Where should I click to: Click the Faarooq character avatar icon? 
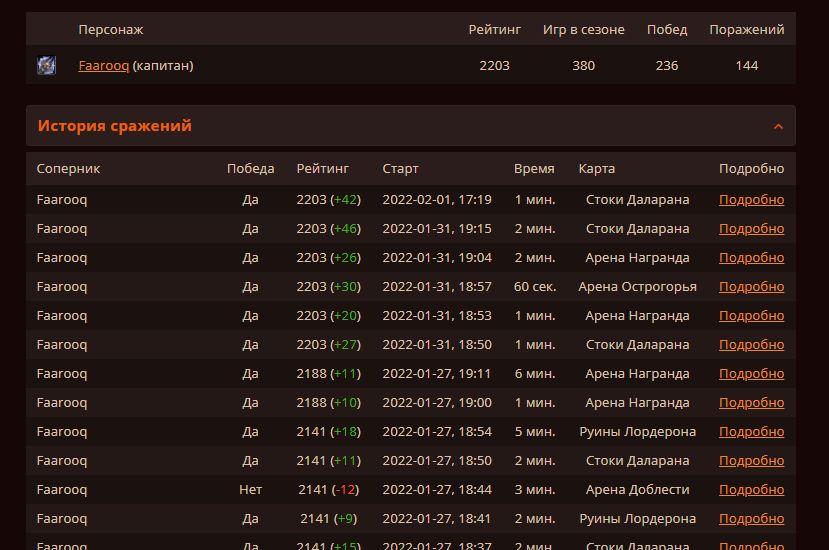(46, 66)
